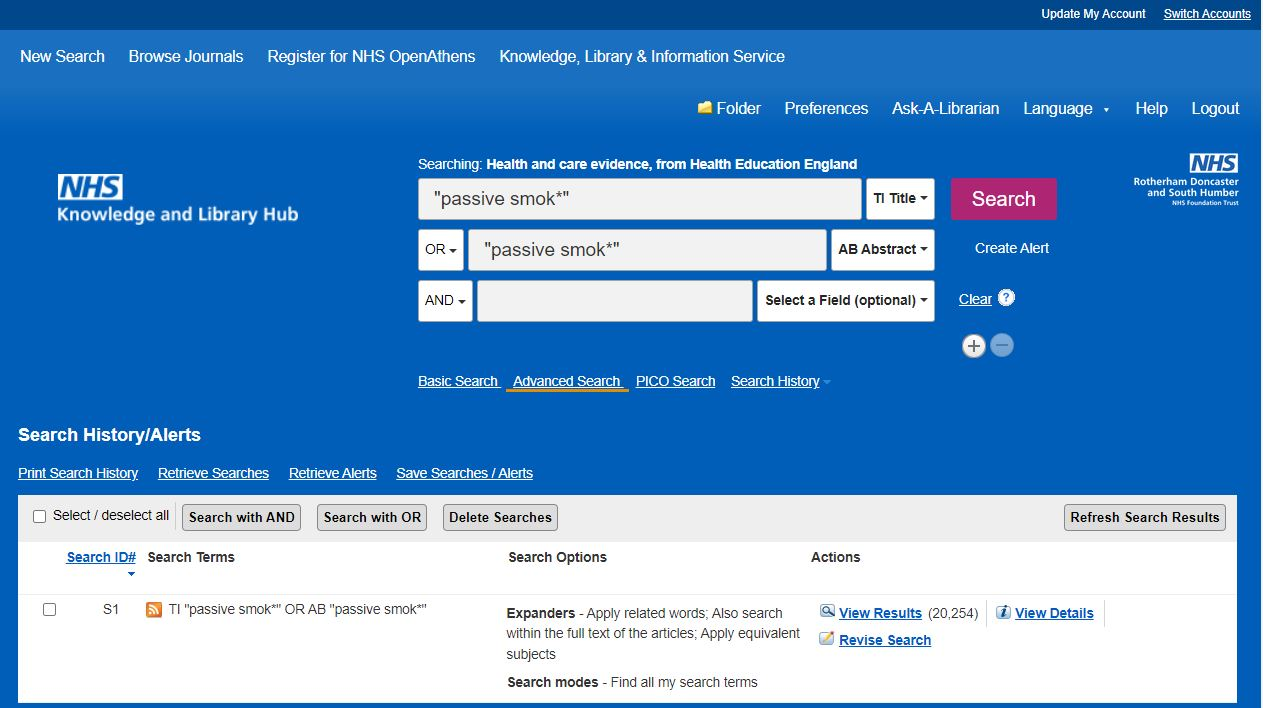Remove a search row with minus icon
Viewport: 1263px width, 708px height.
click(x=1002, y=346)
